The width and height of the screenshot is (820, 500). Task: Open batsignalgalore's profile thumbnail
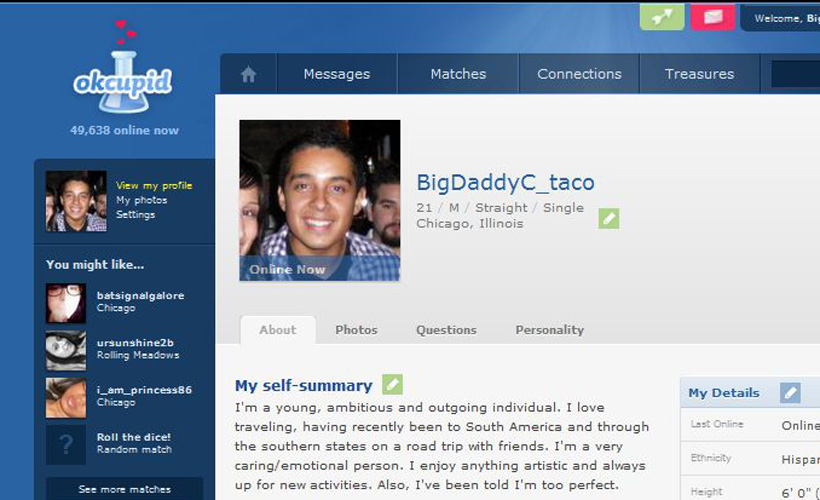click(66, 303)
